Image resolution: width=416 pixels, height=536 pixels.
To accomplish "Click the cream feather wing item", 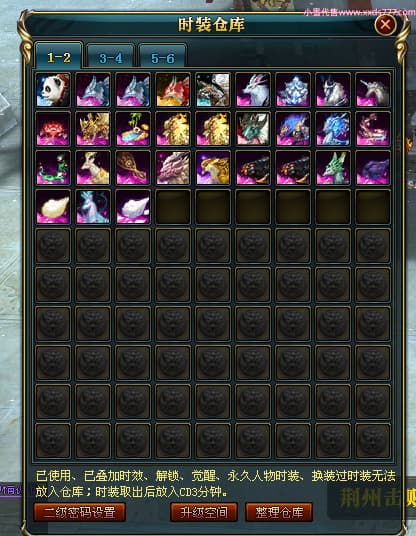I will [53, 207].
